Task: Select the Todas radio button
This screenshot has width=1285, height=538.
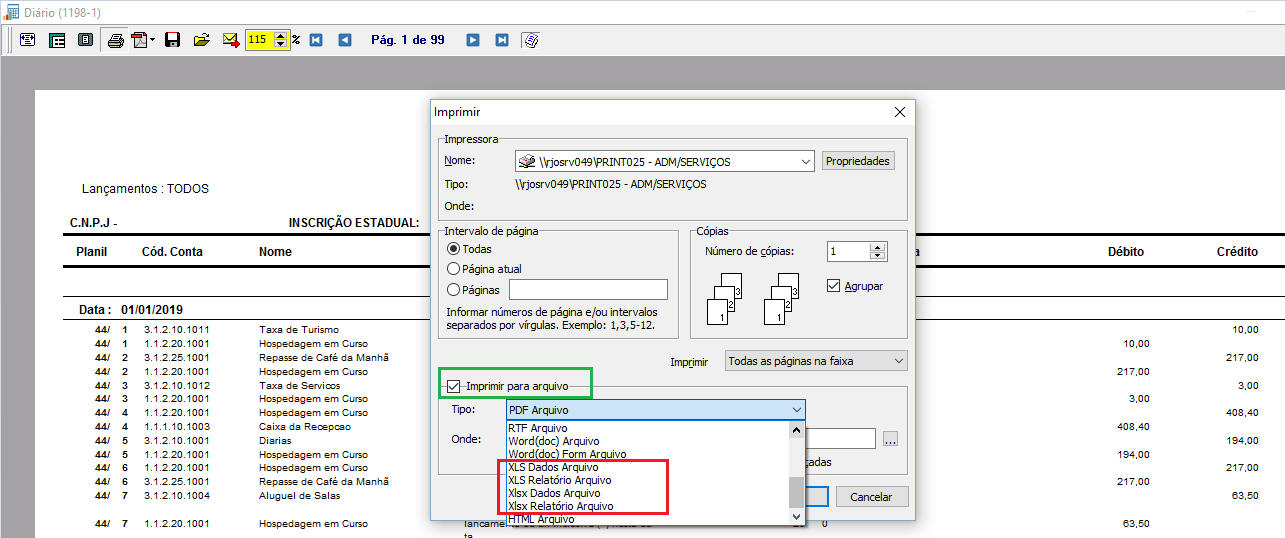Action: click(x=454, y=249)
